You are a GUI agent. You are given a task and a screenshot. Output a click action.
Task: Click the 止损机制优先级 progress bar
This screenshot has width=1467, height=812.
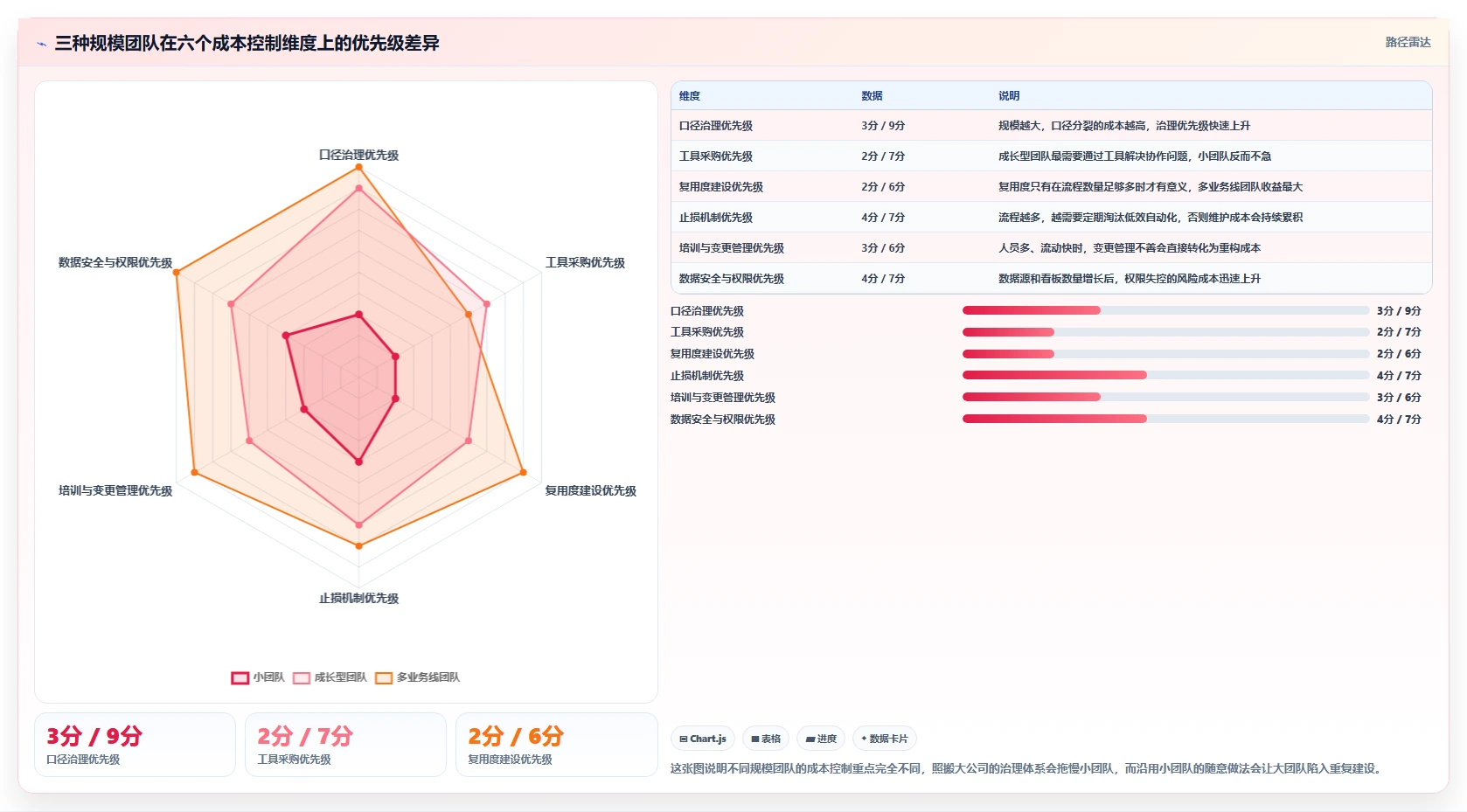[x=1165, y=375]
